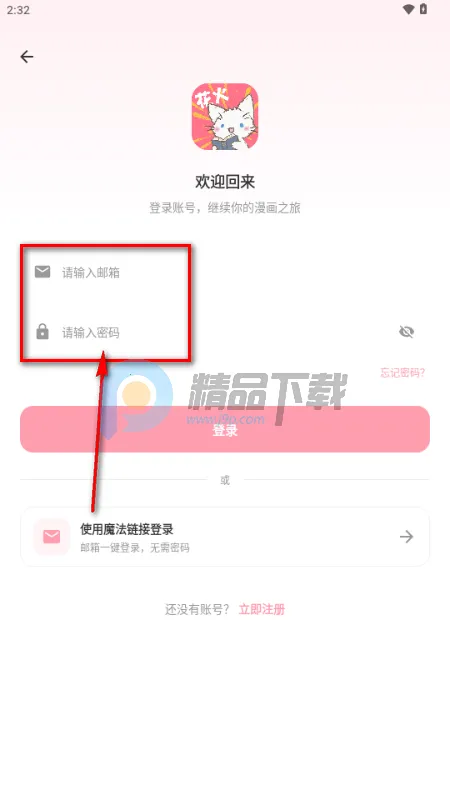Viewport: 450px width, 800px height.
Task: Open the 立即注册 sign-up link
Action: tap(262, 609)
